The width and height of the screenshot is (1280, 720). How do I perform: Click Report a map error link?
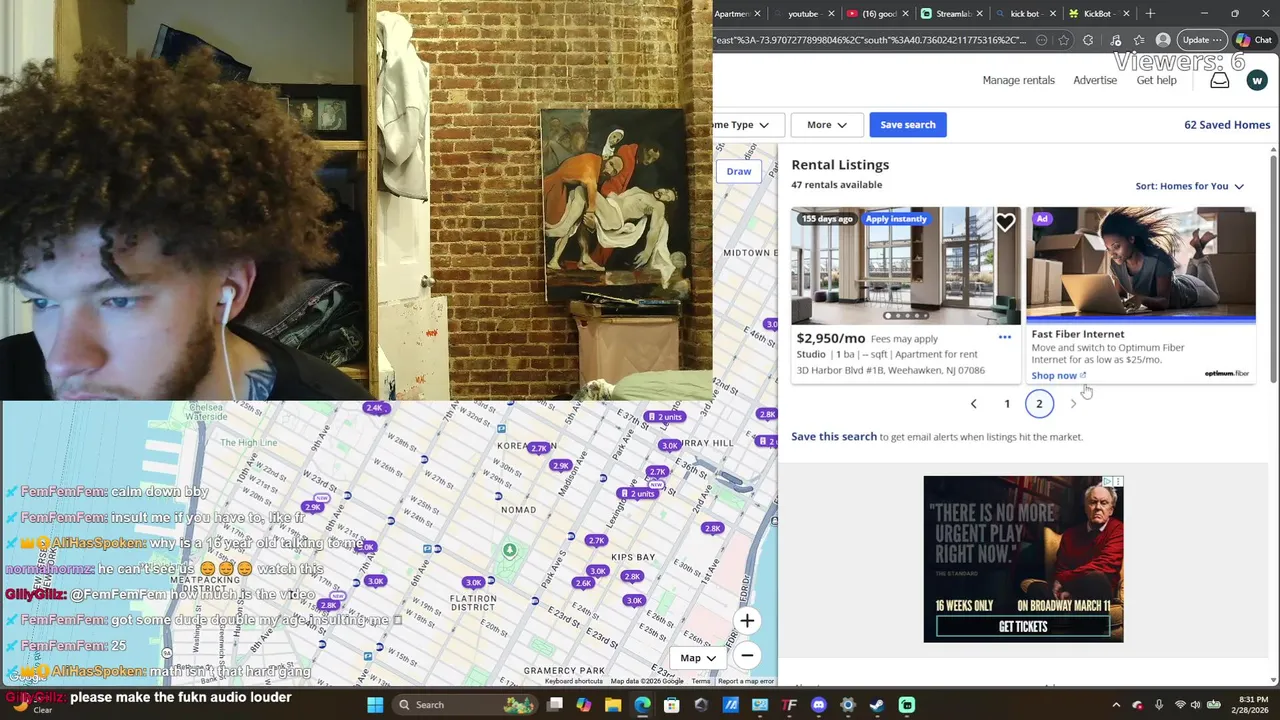pyautogui.click(x=746, y=682)
